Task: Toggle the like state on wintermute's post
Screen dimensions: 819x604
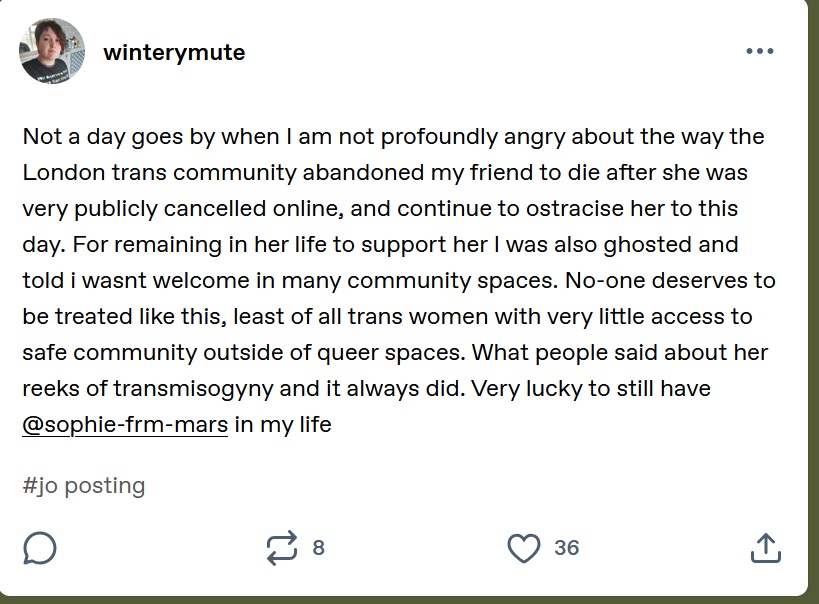Action: pyautogui.click(x=523, y=547)
